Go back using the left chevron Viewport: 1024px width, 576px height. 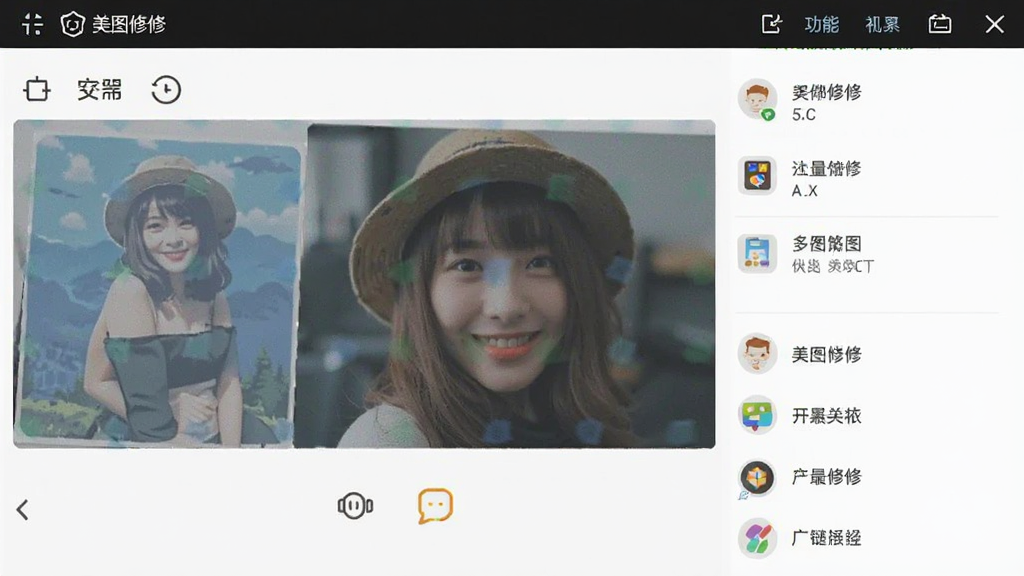click(x=23, y=509)
